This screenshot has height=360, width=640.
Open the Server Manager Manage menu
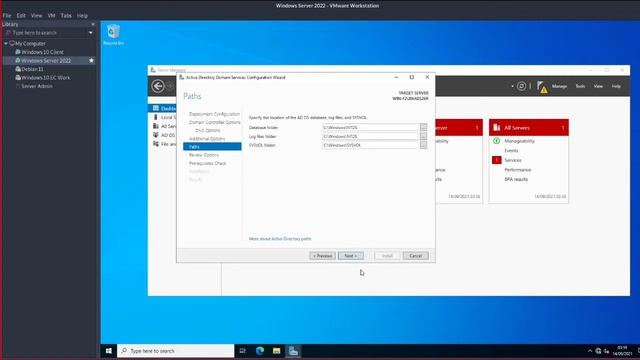click(x=559, y=86)
